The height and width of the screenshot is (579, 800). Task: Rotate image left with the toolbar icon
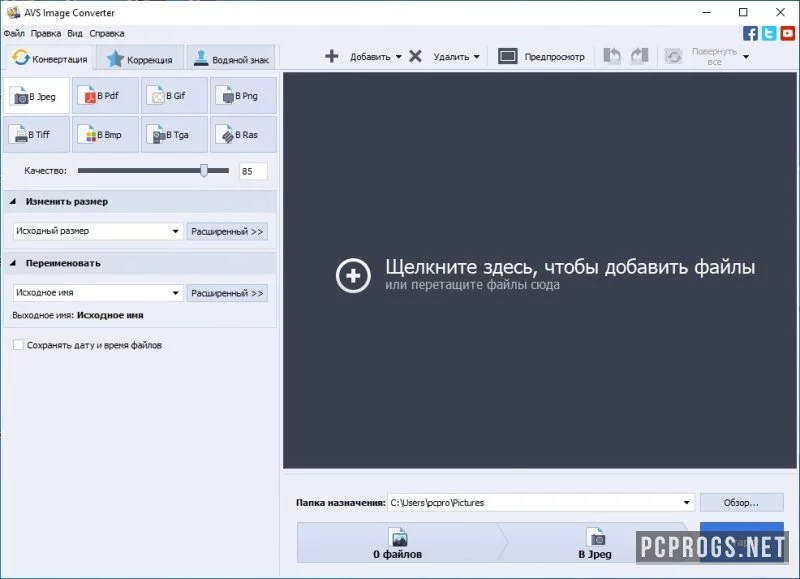(612, 56)
